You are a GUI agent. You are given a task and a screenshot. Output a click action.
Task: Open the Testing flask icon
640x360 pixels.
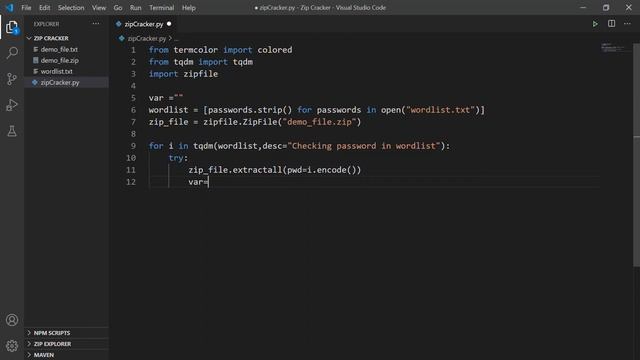12,131
